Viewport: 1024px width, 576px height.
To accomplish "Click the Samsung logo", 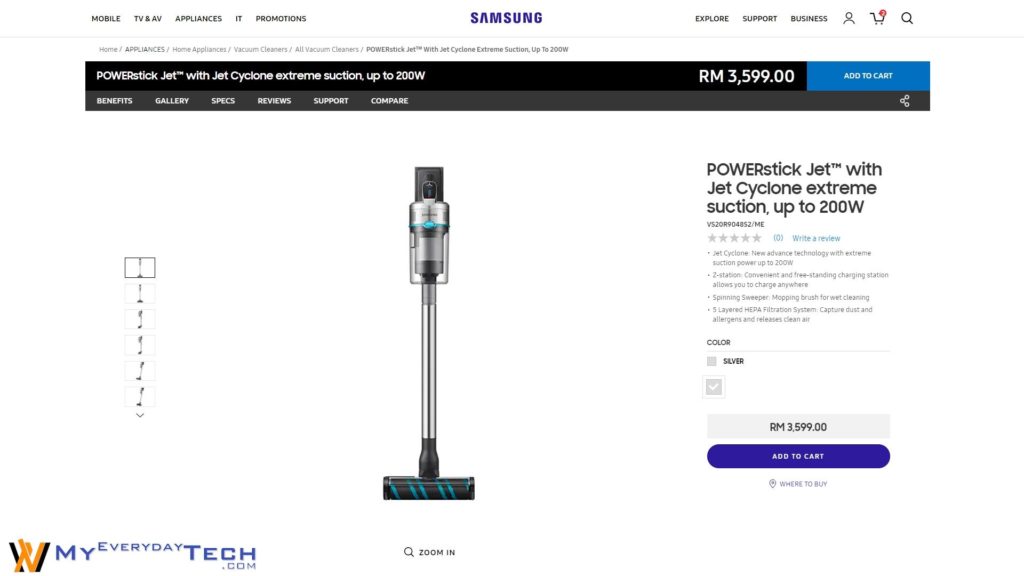I will 506,18.
